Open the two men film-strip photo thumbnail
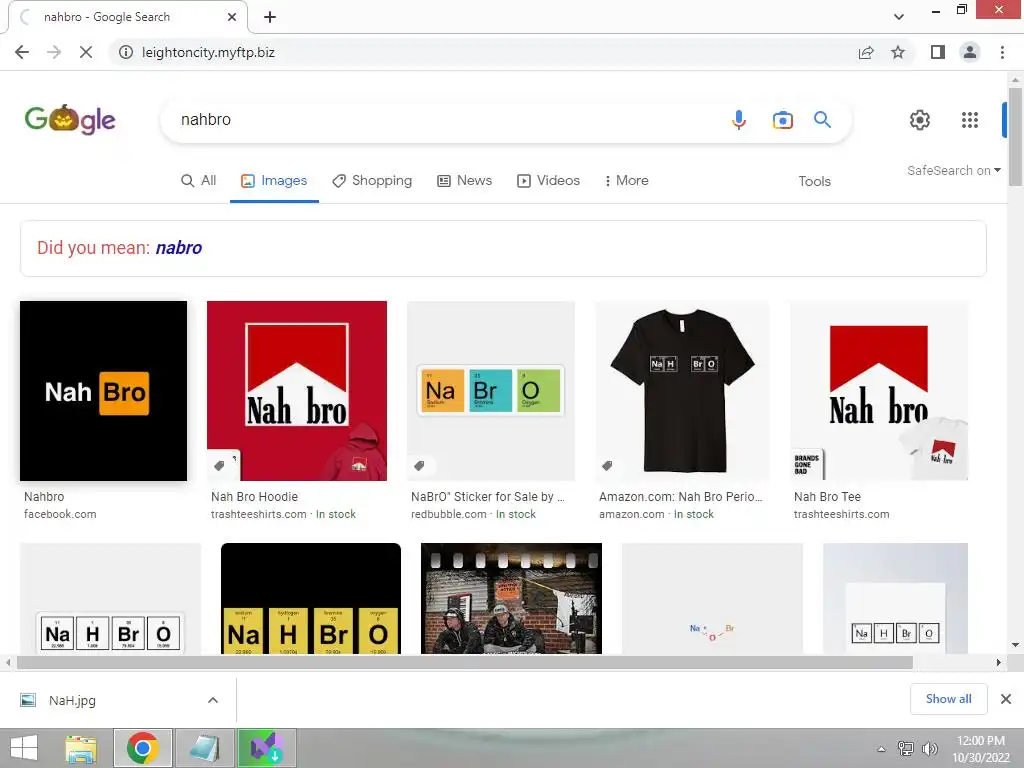Screen dimensions: 1024x768 pos(511,598)
